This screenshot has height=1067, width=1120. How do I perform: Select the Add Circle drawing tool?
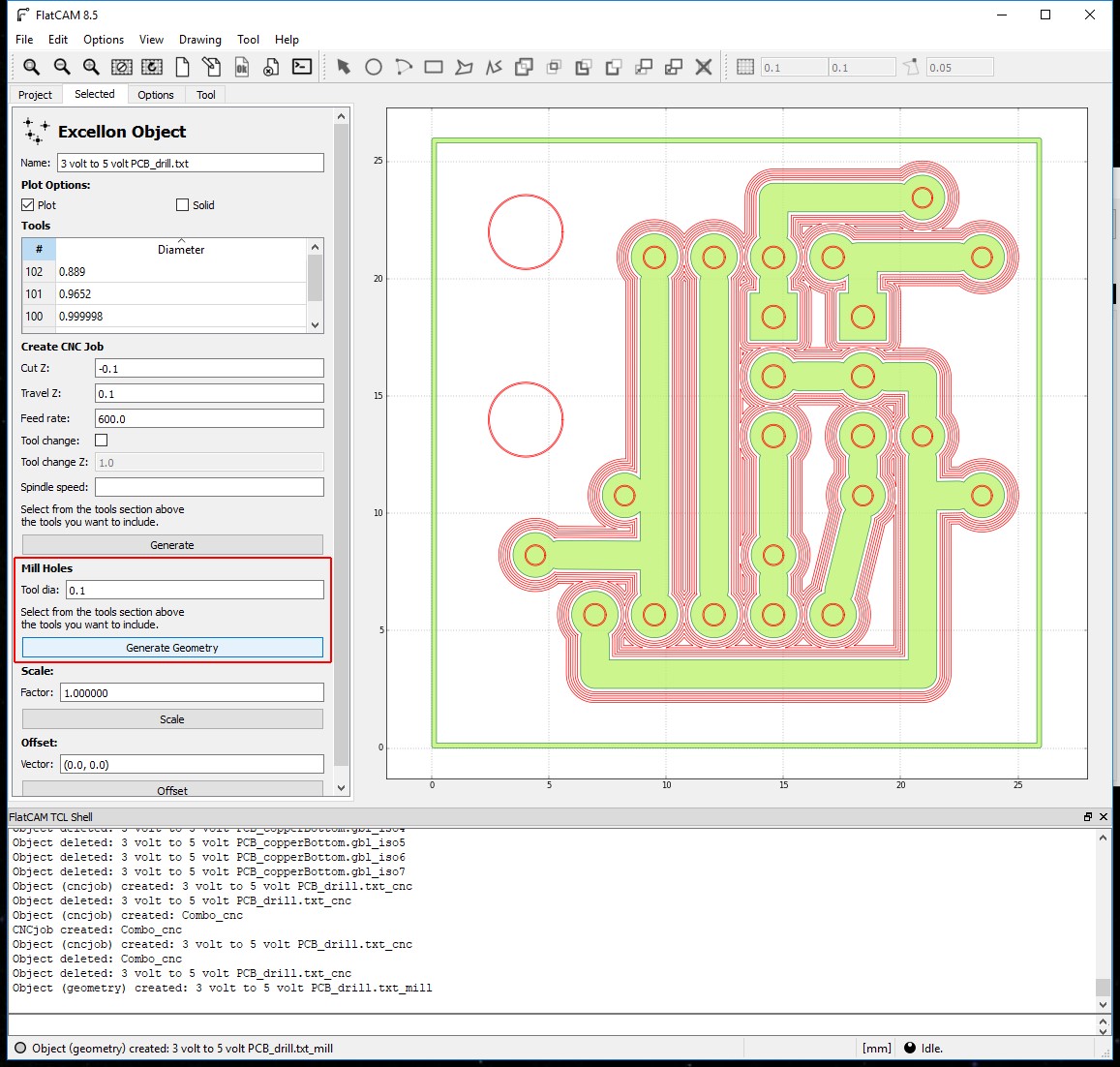tap(374, 67)
